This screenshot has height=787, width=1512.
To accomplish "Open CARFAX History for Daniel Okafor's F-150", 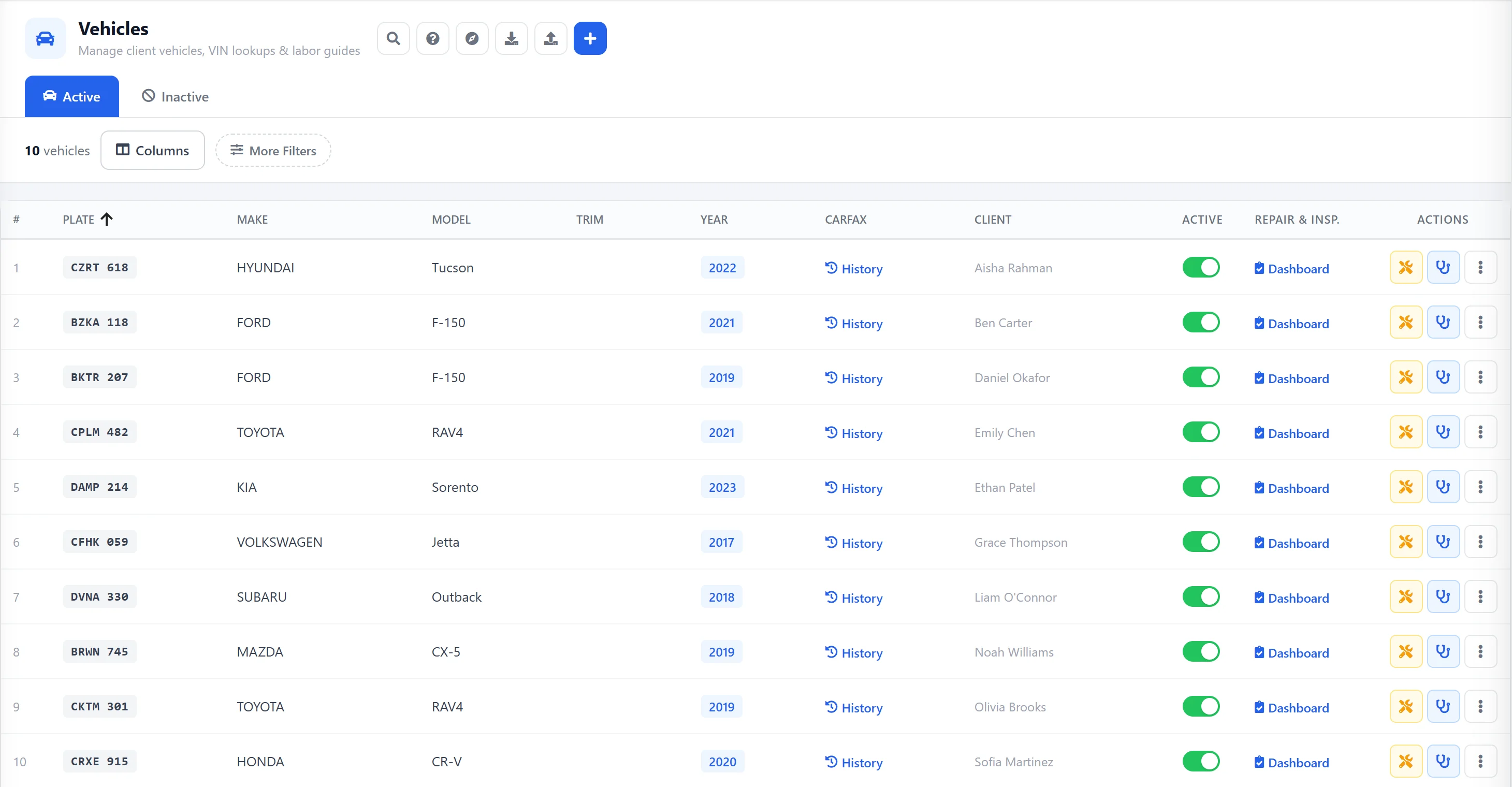I will [853, 378].
